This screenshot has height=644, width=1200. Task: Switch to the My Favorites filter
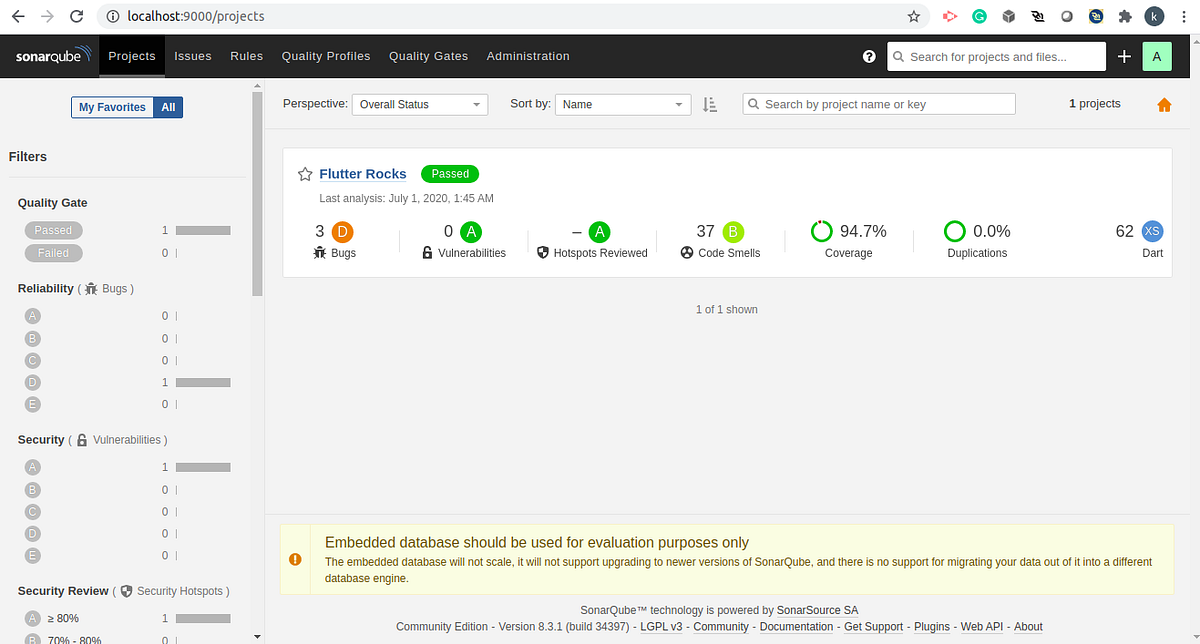[x=112, y=107]
